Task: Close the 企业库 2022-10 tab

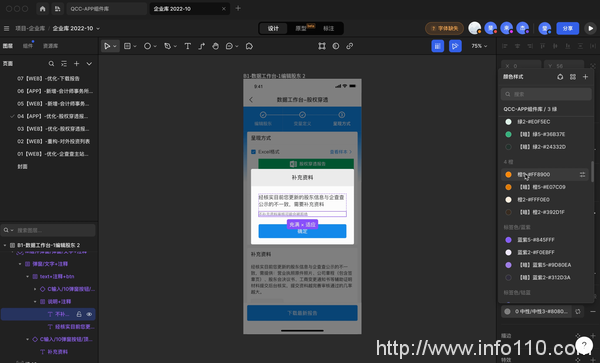Action: click(224, 8)
